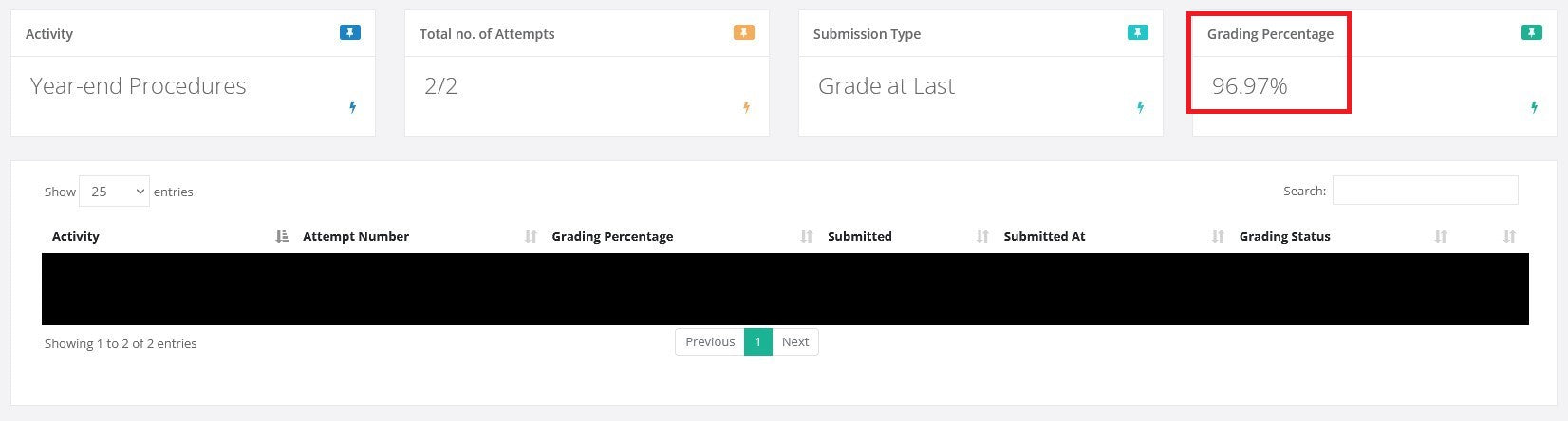
Task: Sort table by Activity column
Action: [76, 237]
